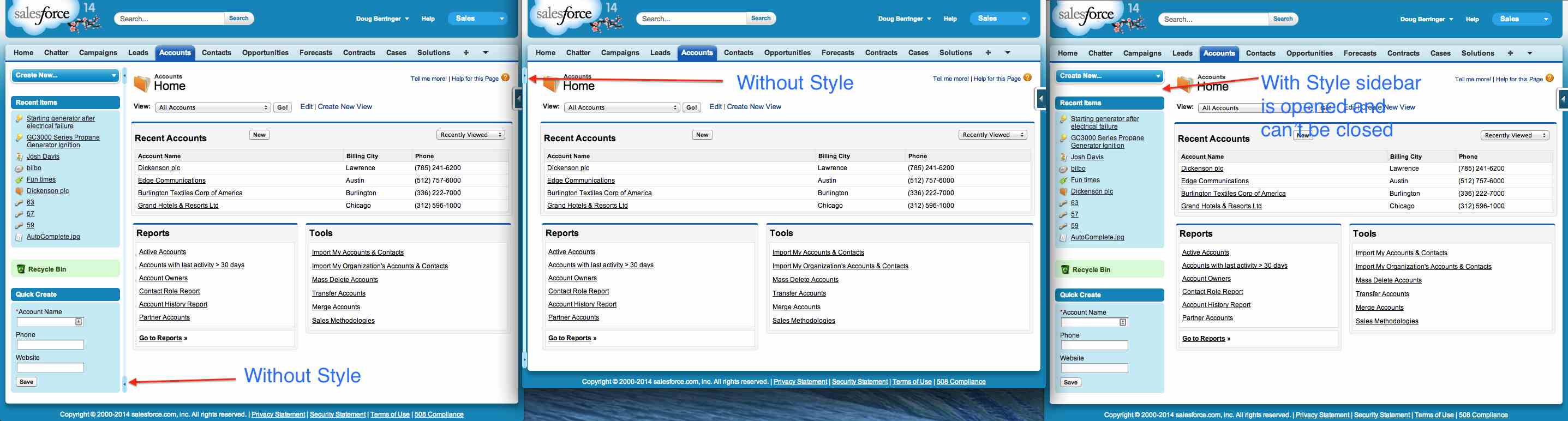Image resolution: width=1568 pixels, height=421 pixels.
Task: Click the lookup icon beside Account Name, right screenshot
Action: coord(1123,322)
